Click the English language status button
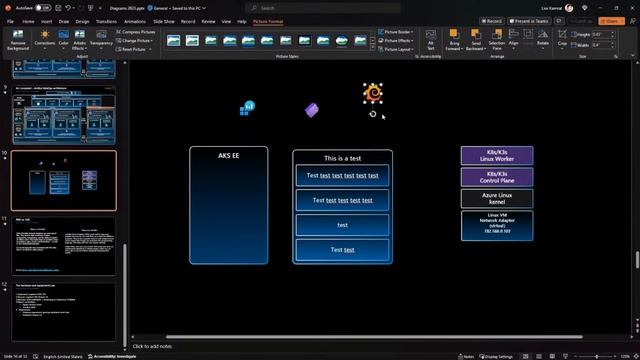 pos(62,356)
